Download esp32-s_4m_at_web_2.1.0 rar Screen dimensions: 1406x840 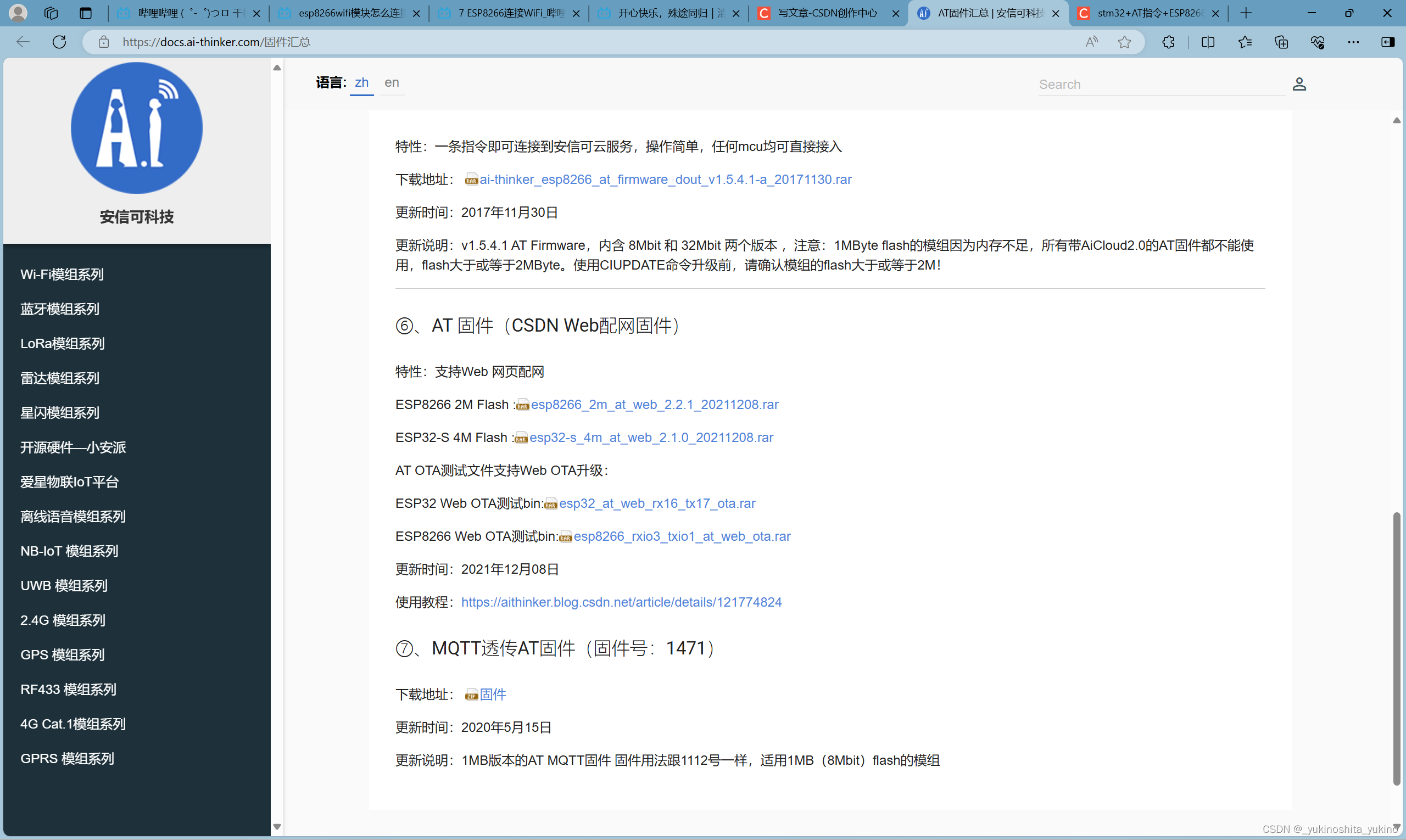tap(651, 438)
